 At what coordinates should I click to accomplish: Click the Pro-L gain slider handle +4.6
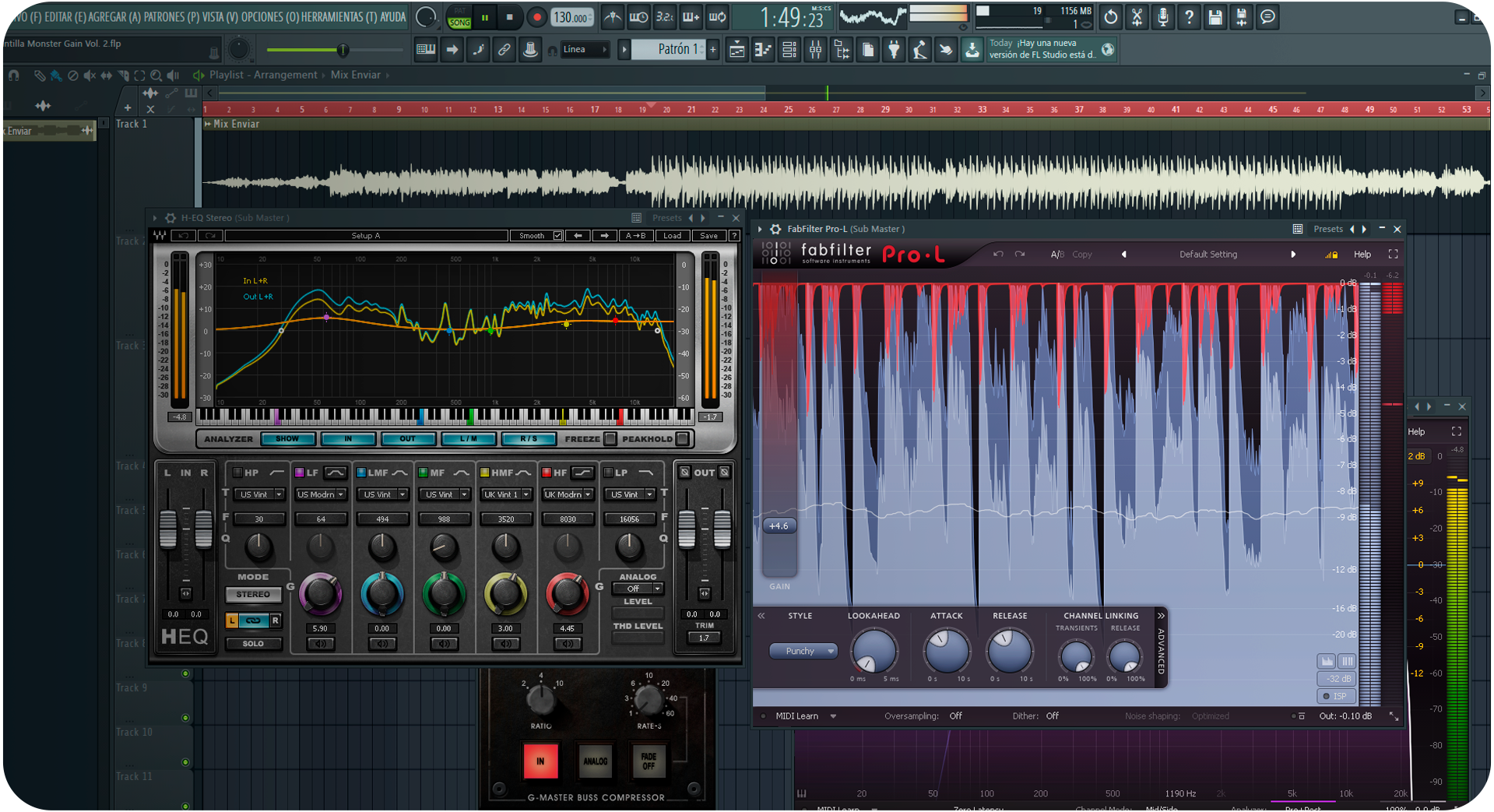click(779, 526)
